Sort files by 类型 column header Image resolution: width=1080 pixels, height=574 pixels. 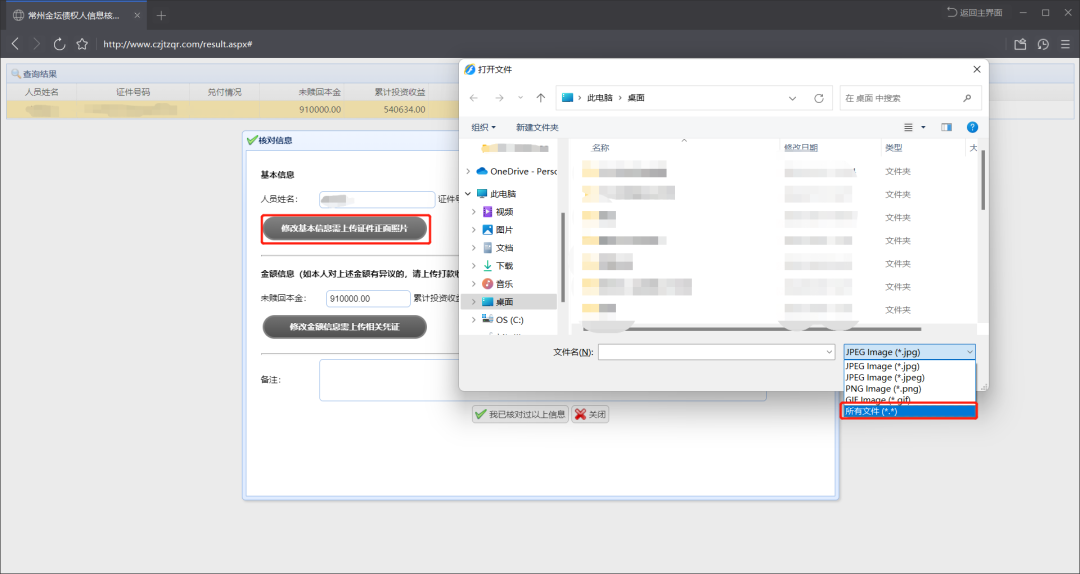click(894, 147)
